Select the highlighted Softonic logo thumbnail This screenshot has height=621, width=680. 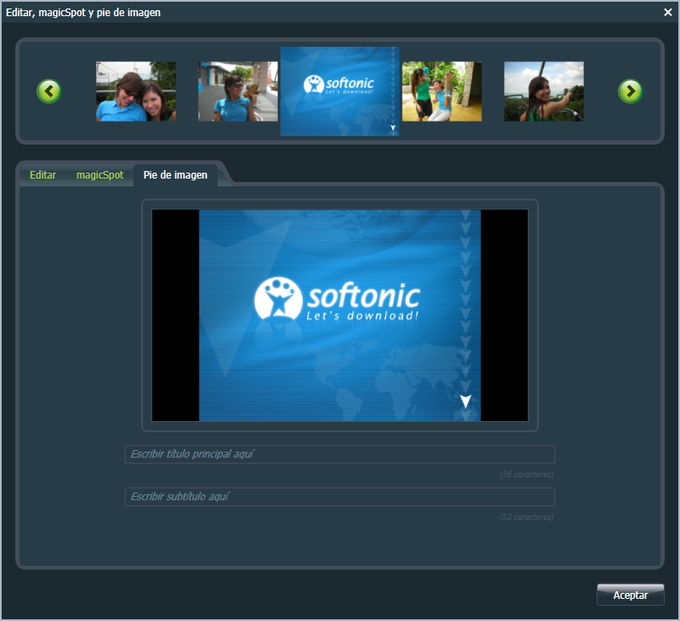(x=340, y=92)
